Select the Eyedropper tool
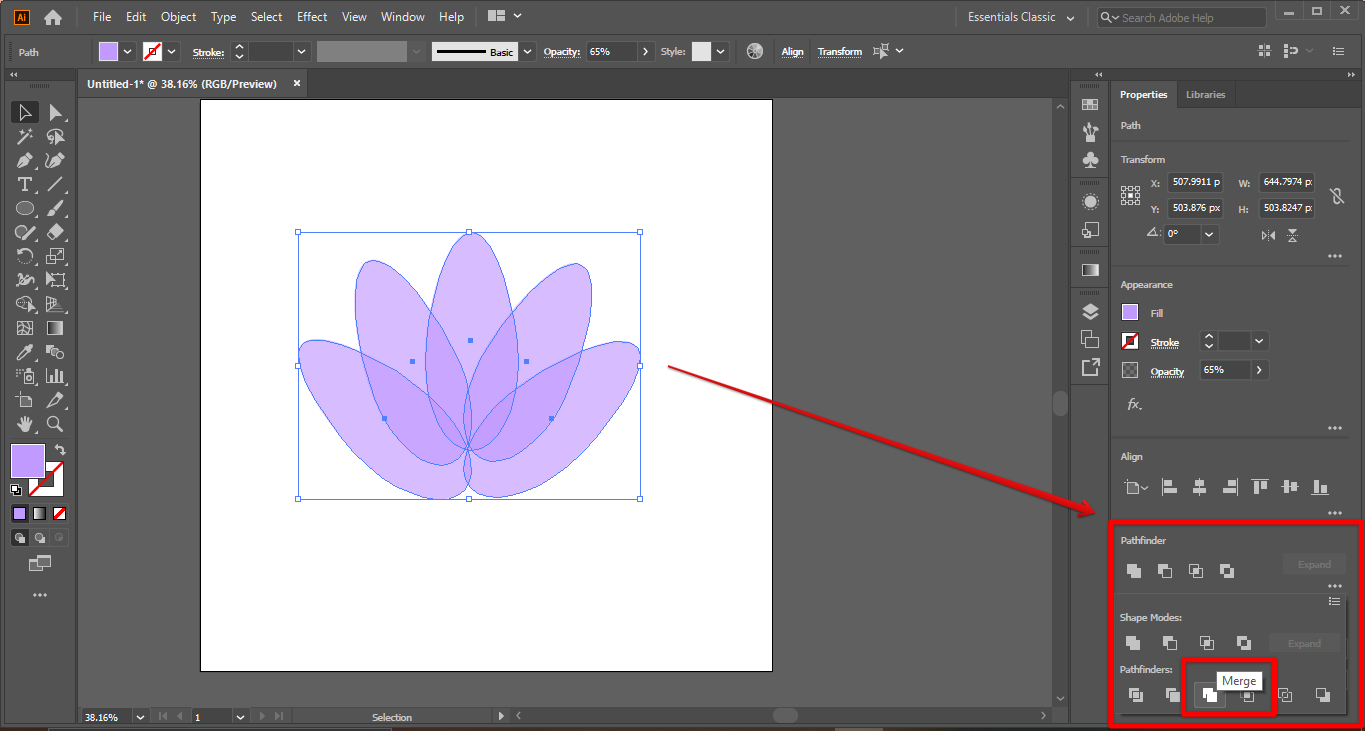 (25, 352)
